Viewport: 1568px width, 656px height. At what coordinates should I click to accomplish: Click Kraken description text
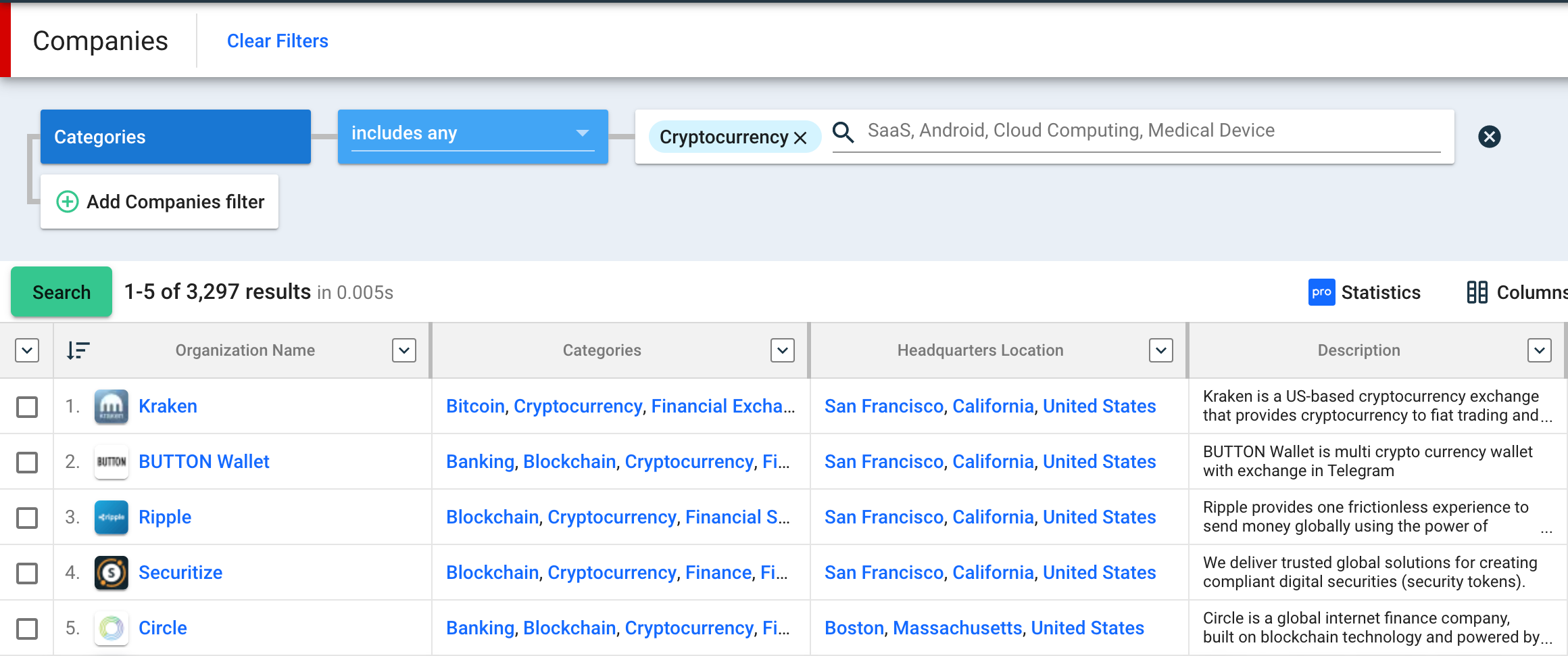click(x=1377, y=406)
